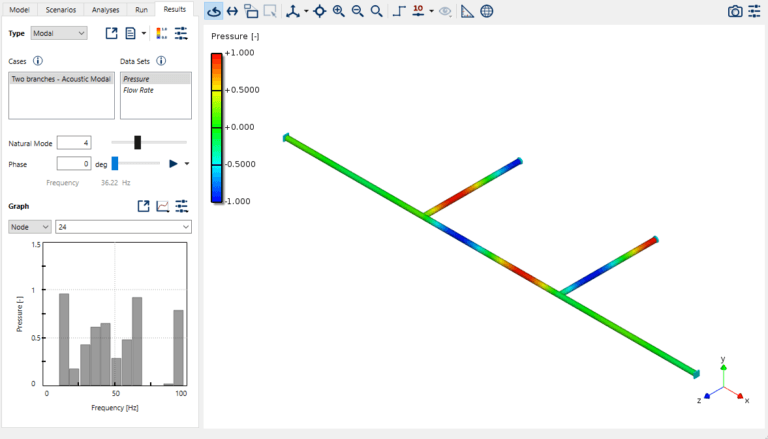768x439 pixels.
Task: Switch to the Scenarios tab
Action: (61, 9)
